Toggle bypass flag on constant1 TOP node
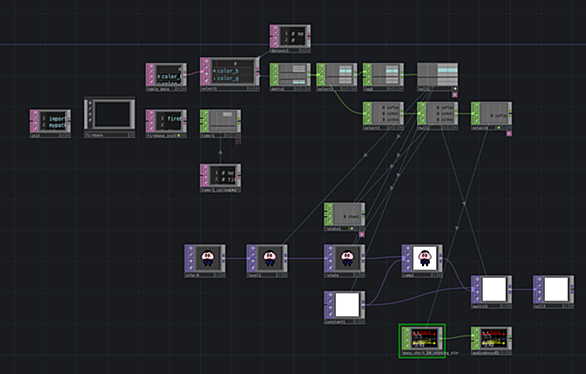 [x=329, y=300]
